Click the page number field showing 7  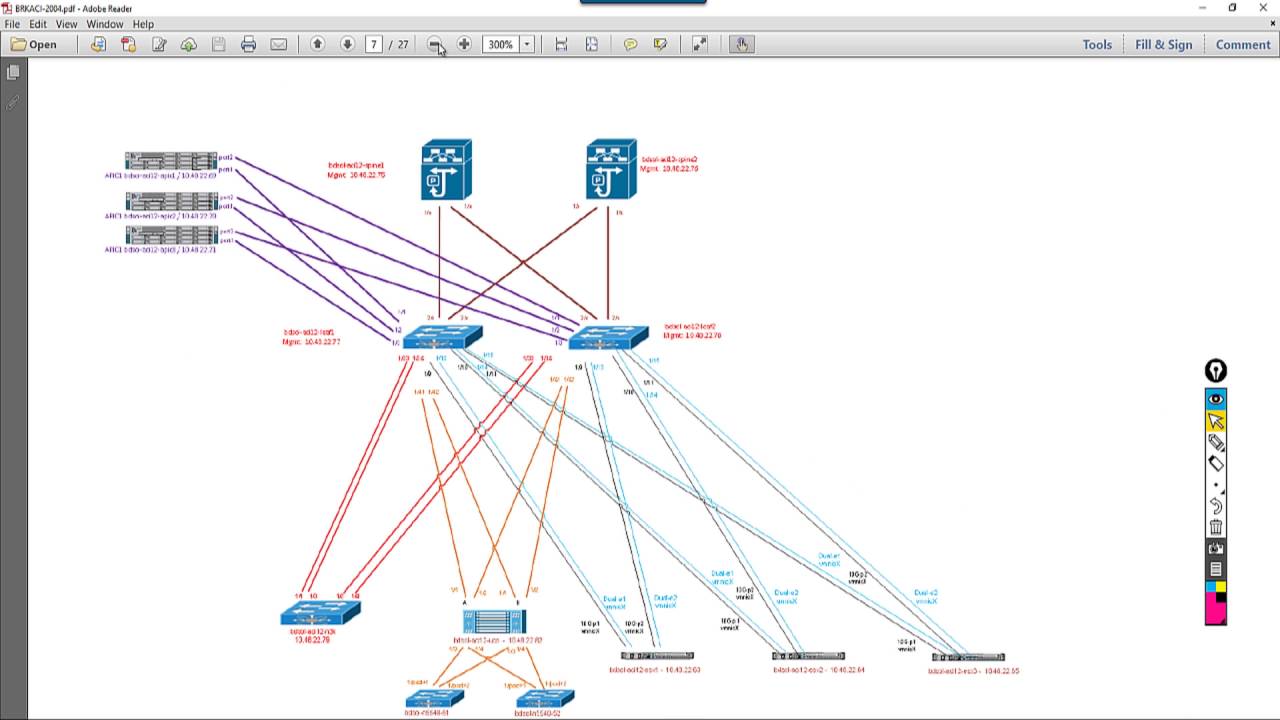374,44
